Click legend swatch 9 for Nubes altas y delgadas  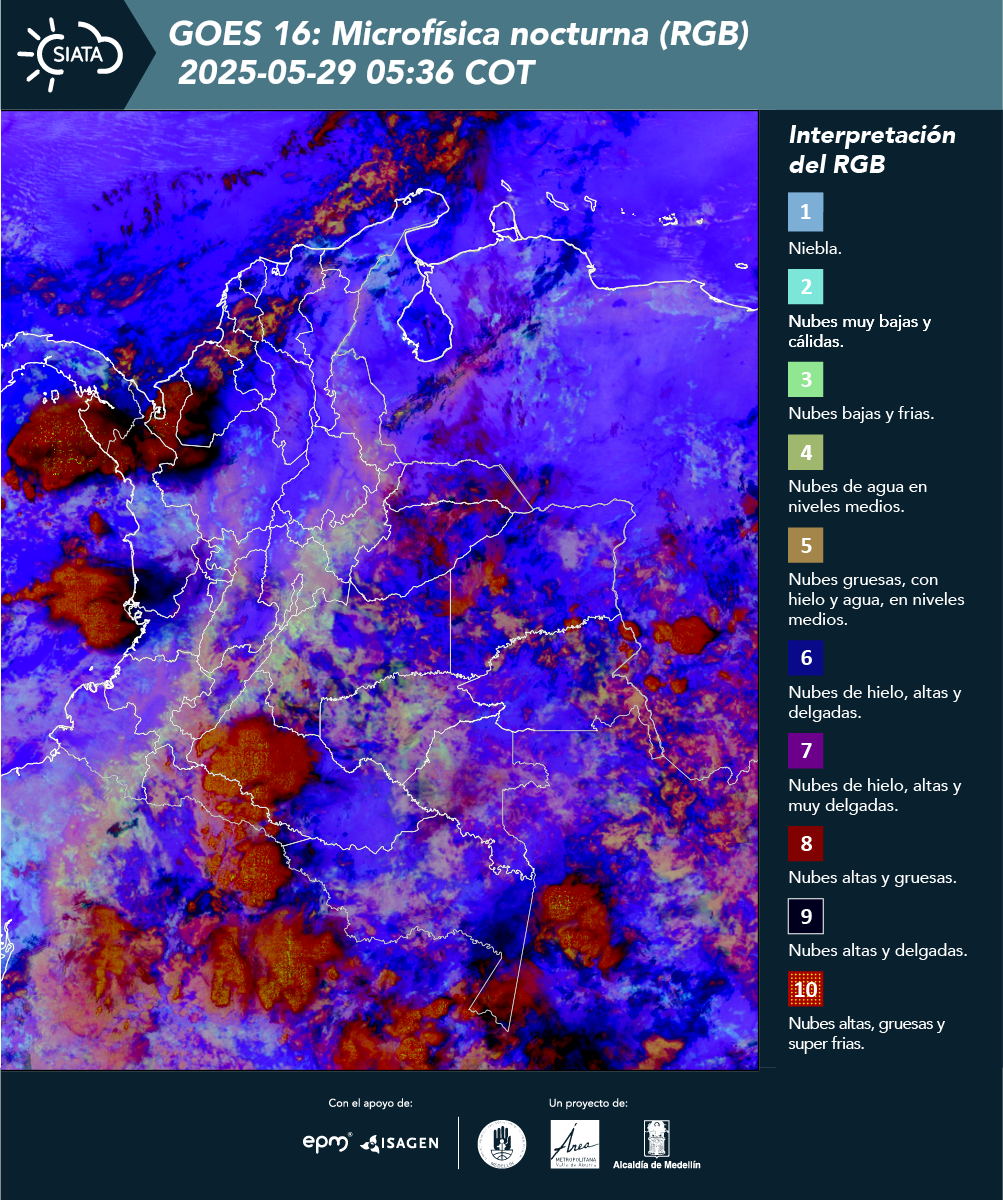806,916
